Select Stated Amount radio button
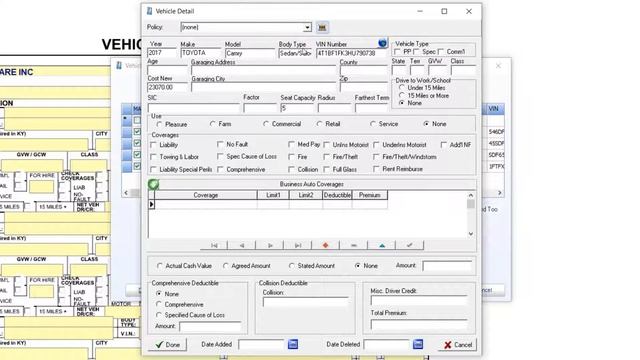The width and height of the screenshot is (640, 360). 291,266
